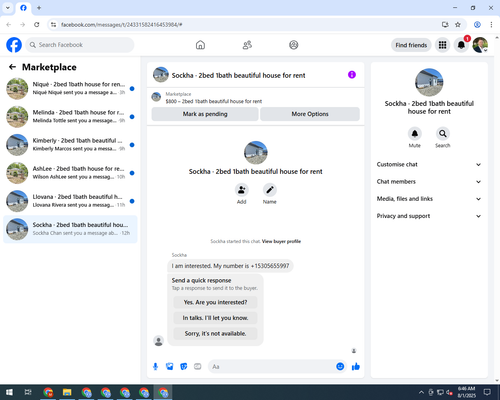
Task: Choose a sticker from composer
Action: click(184, 367)
